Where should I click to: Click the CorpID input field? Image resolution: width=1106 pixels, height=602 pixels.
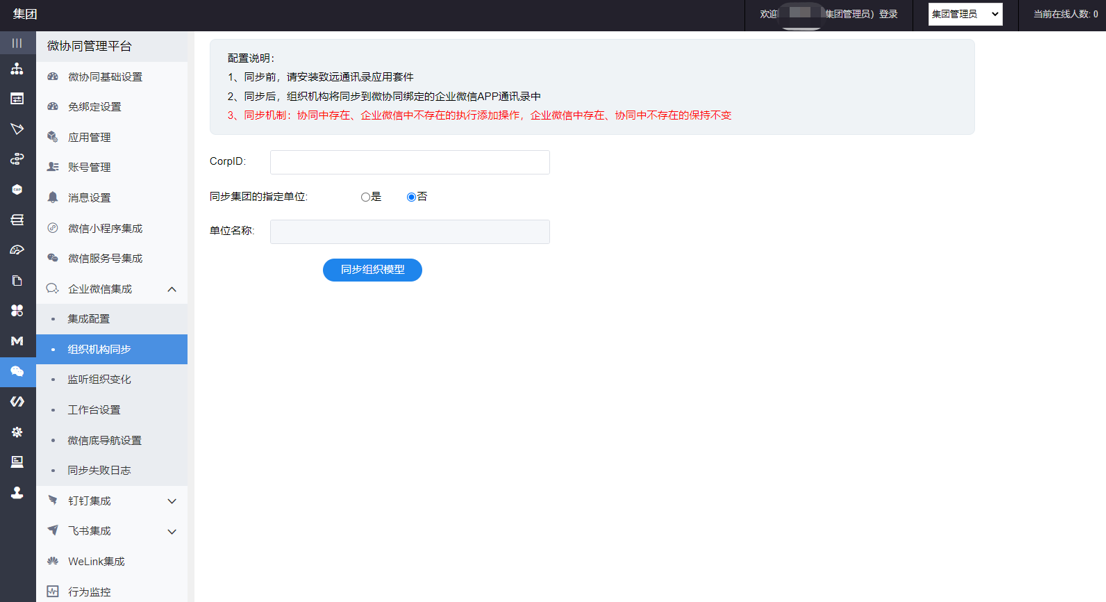click(409, 162)
